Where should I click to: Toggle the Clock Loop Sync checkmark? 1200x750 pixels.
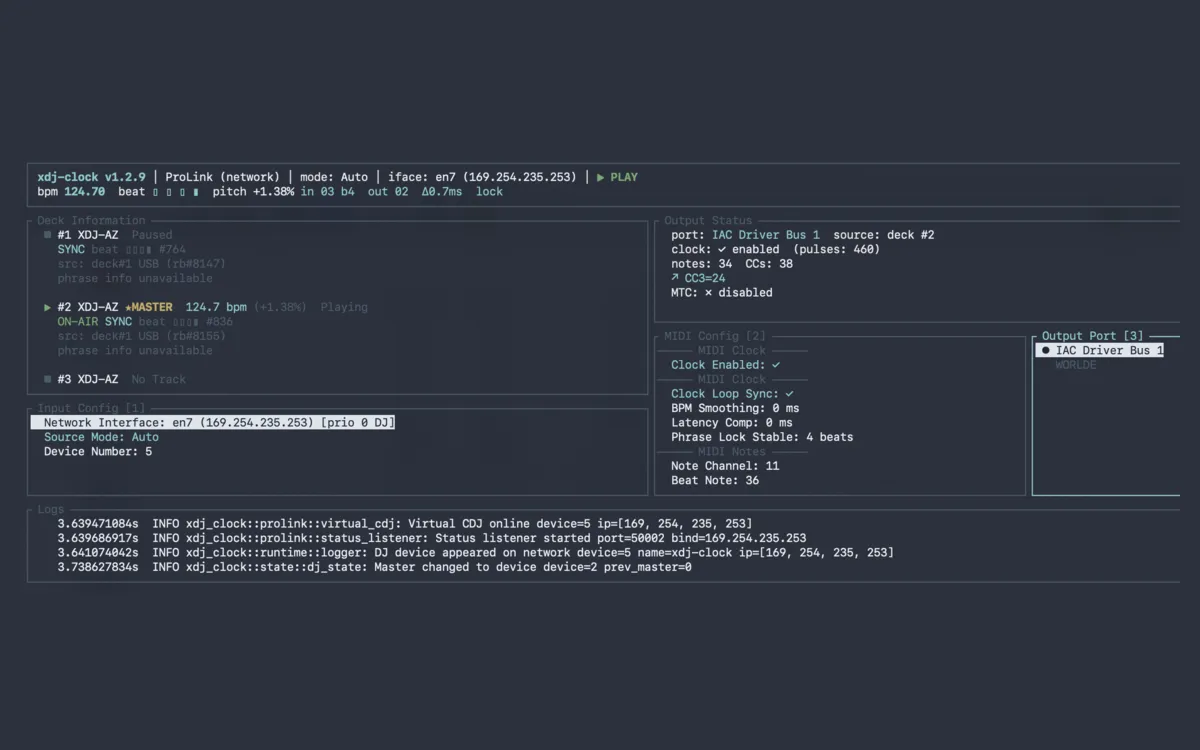[789, 394]
